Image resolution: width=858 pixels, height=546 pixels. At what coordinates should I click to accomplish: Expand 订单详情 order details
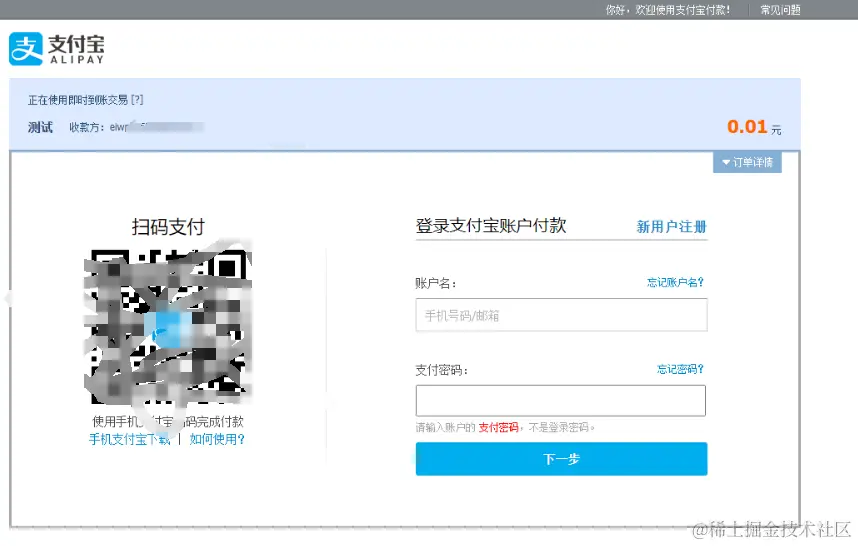pyautogui.click(x=747, y=162)
